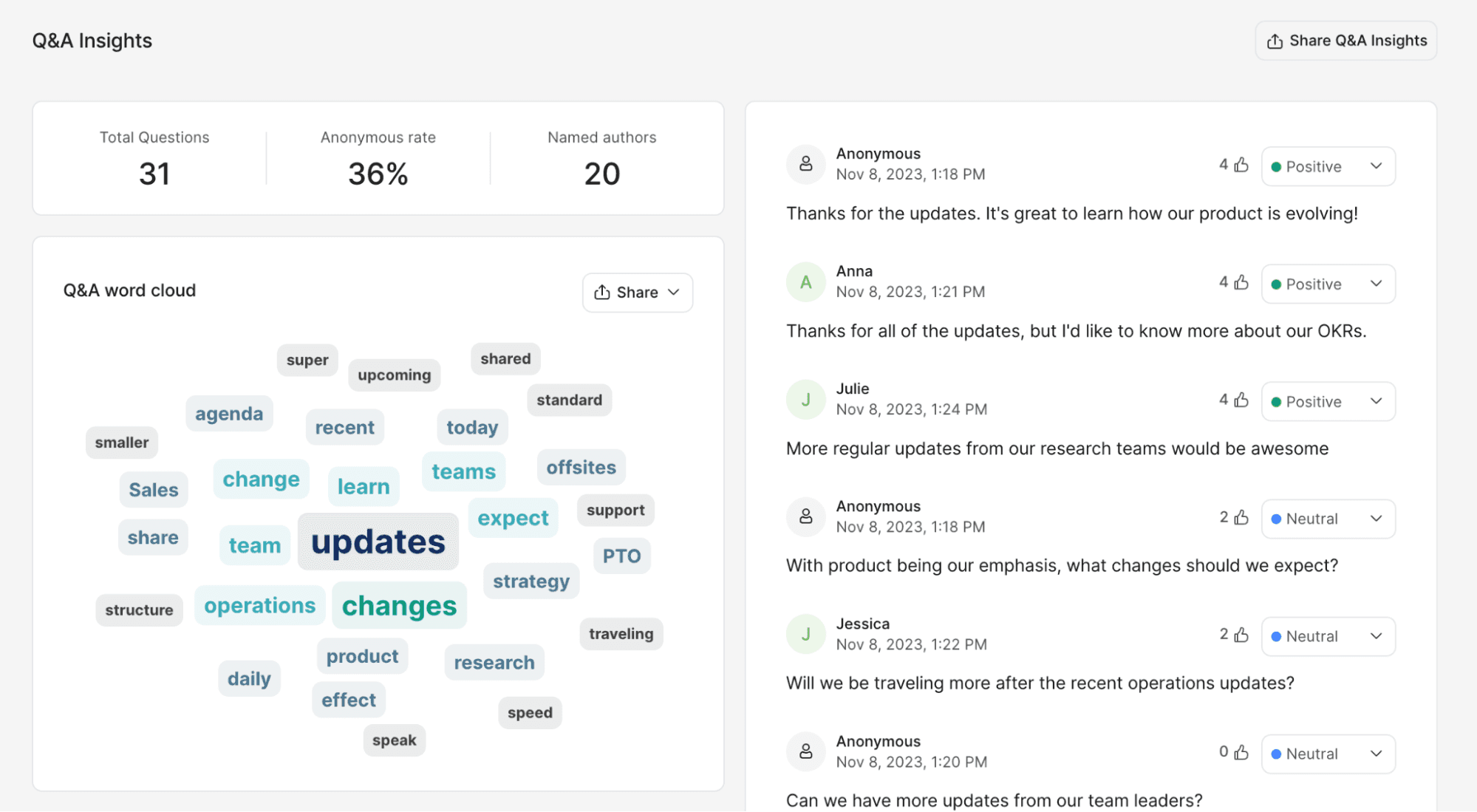Click the 'offsites' word tag
Image resolution: width=1477 pixels, height=812 pixels.
(581, 467)
